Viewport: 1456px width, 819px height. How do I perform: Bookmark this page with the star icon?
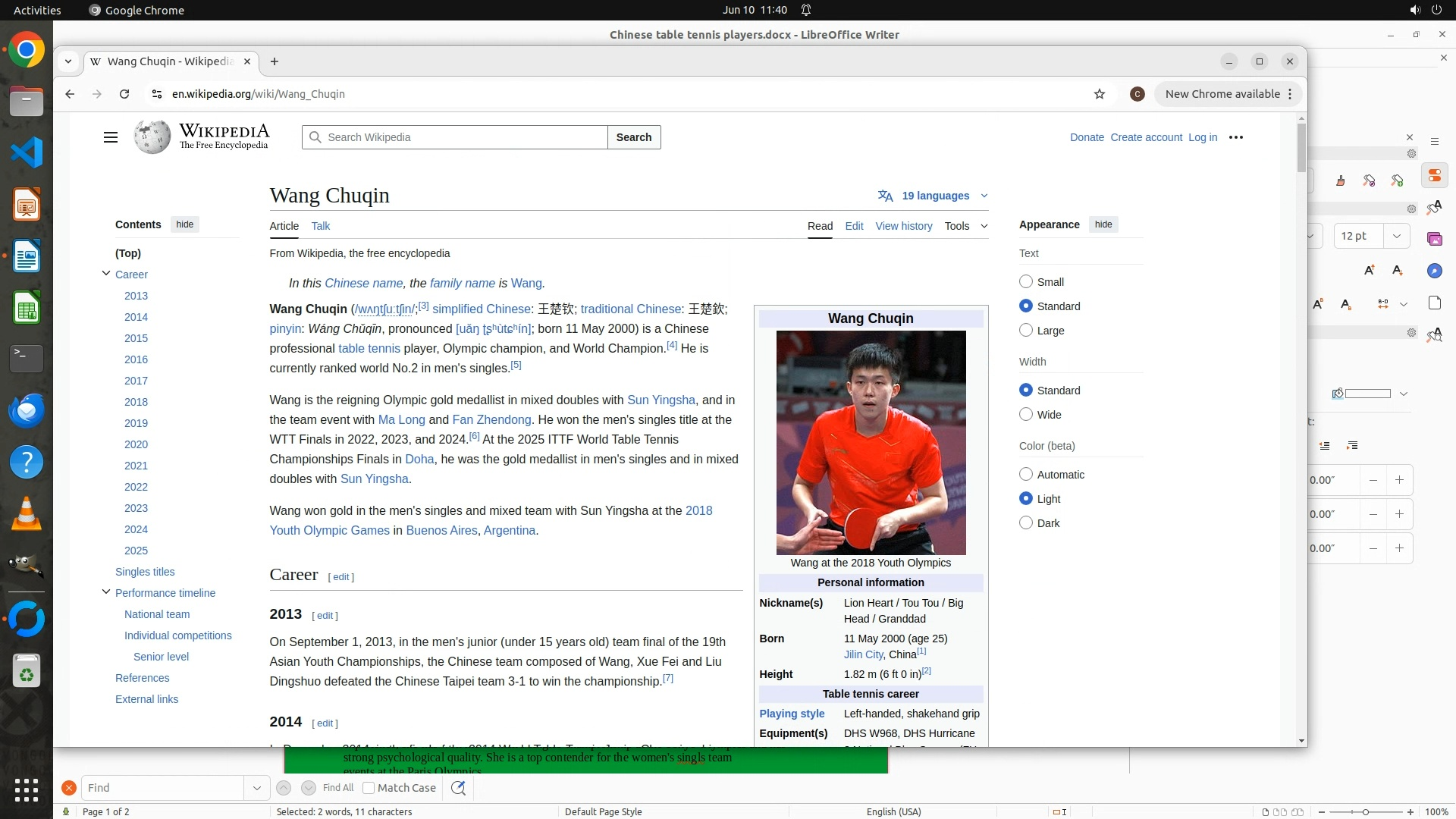coord(1099,94)
